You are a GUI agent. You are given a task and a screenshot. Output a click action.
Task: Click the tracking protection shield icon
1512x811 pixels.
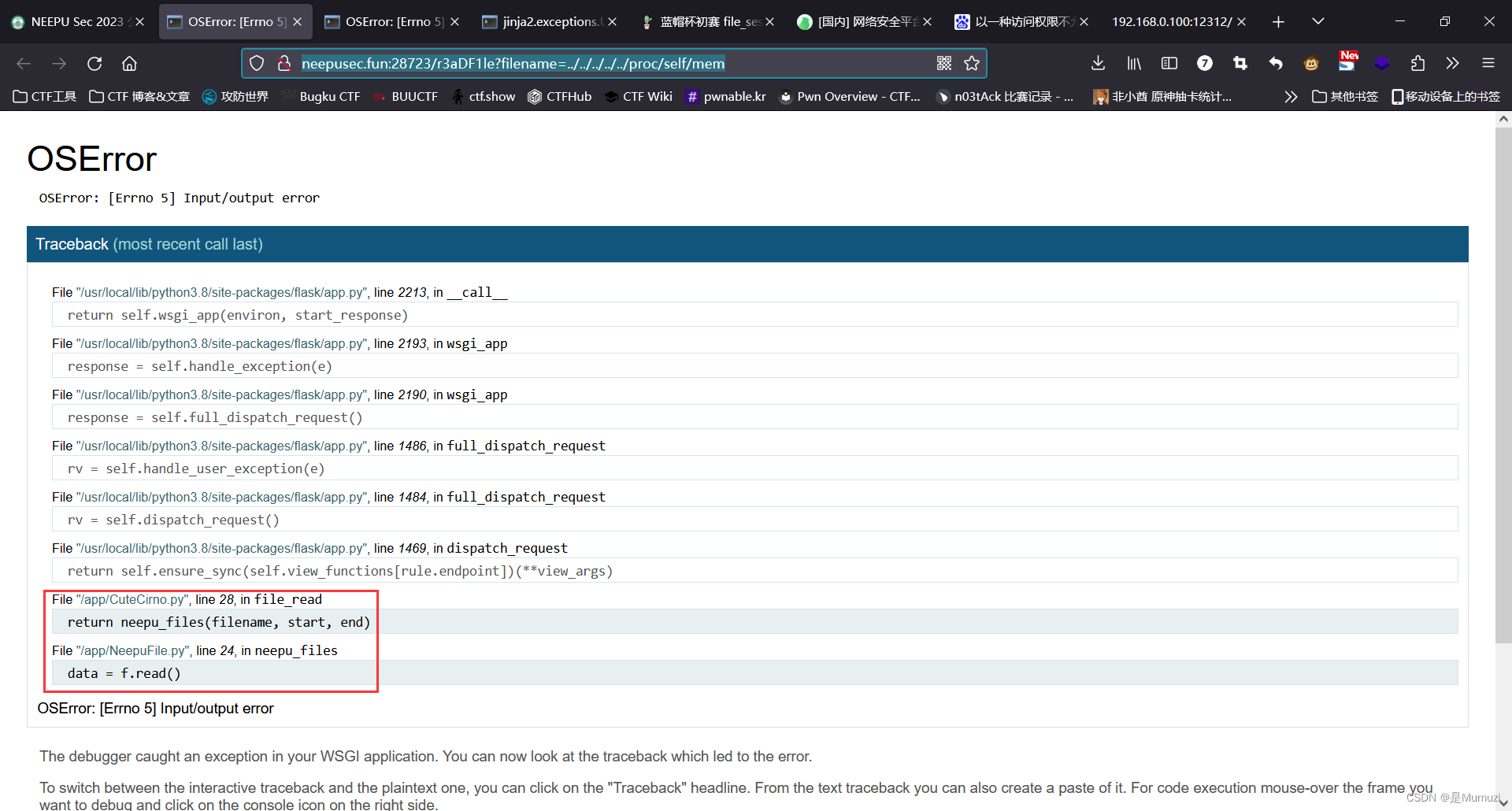click(257, 63)
